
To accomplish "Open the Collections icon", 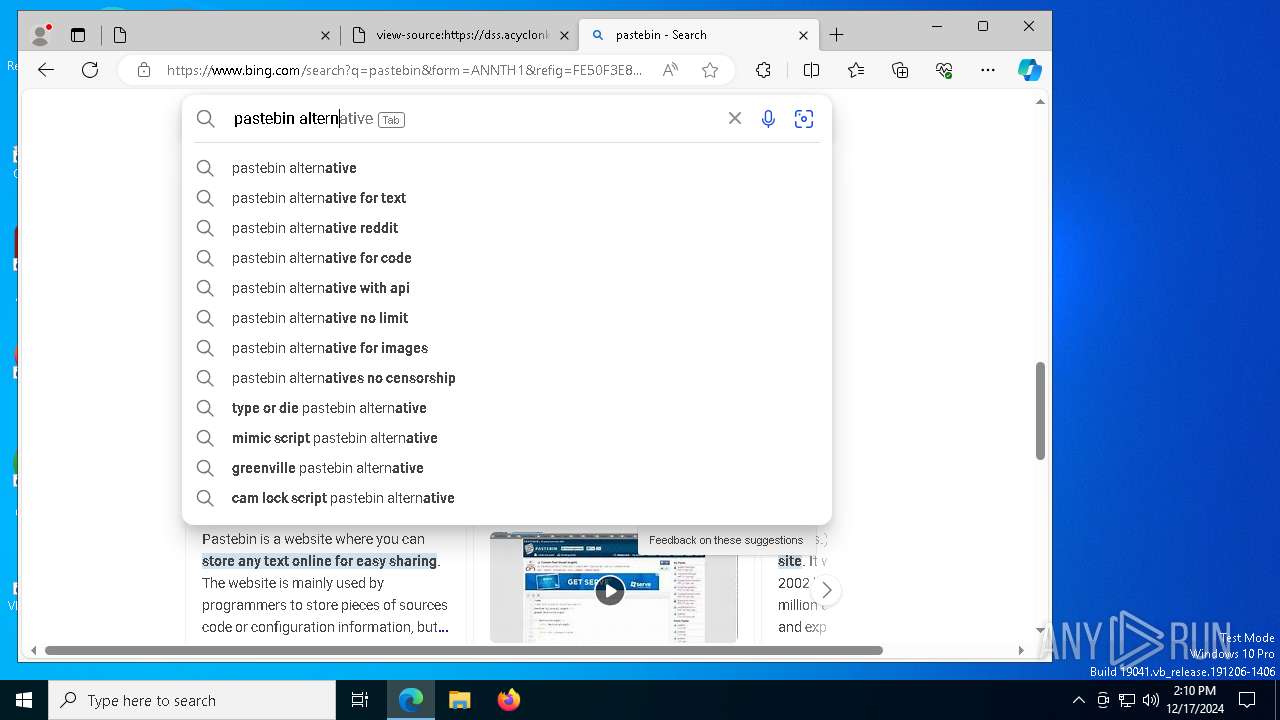I will [x=900, y=70].
